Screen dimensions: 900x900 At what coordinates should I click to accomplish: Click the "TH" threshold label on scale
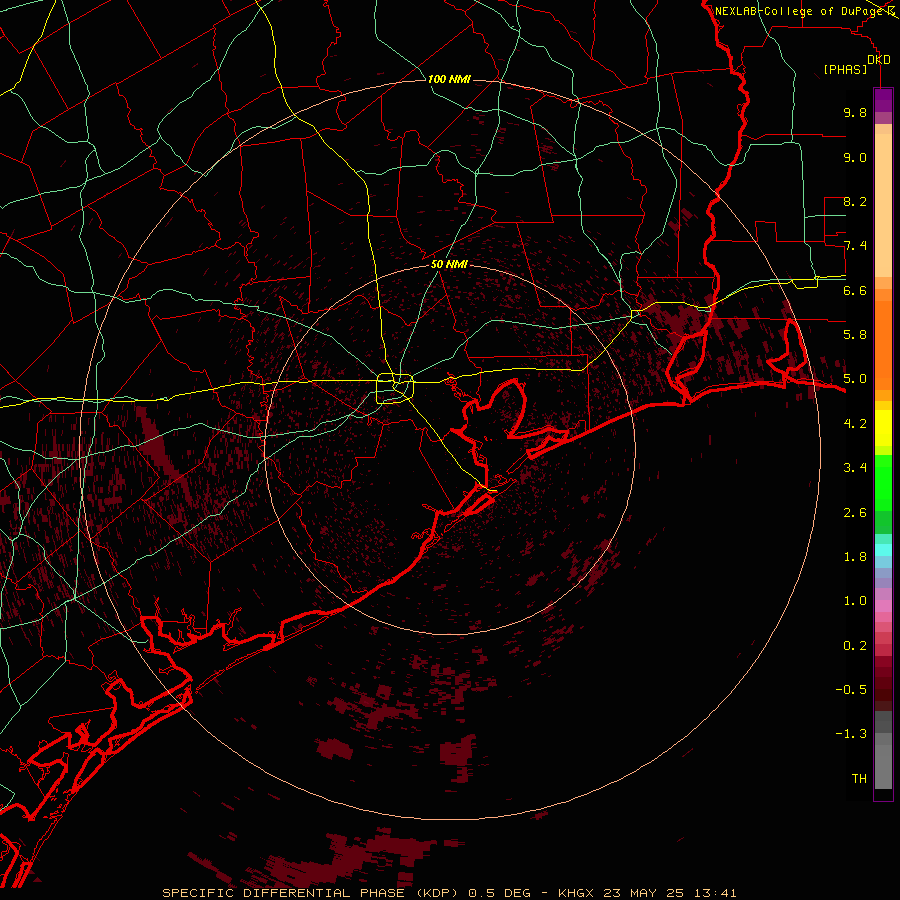pyautogui.click(x=859, y=779)
